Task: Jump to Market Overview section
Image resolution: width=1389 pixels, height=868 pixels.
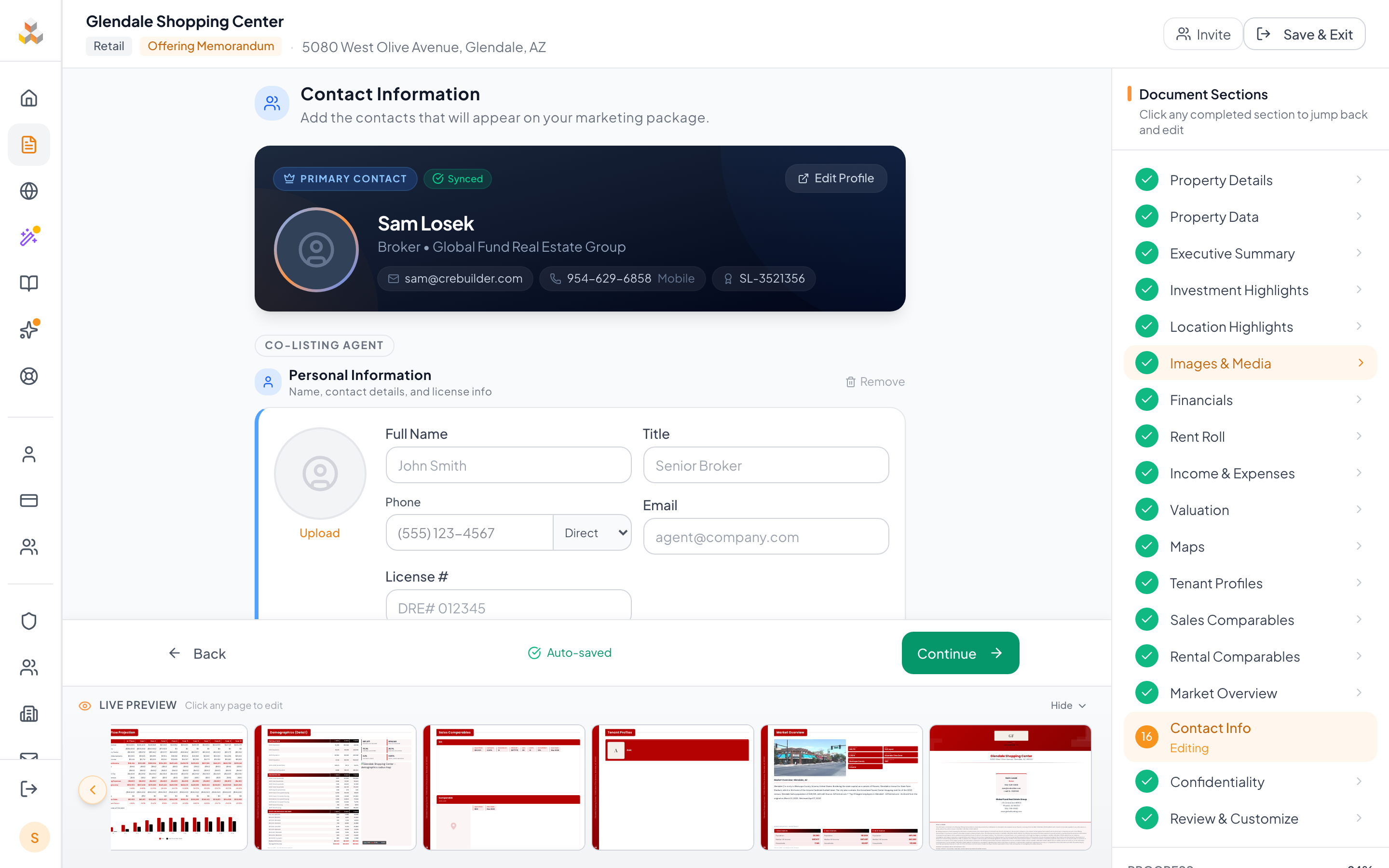Action: [x=1250, y=693]
